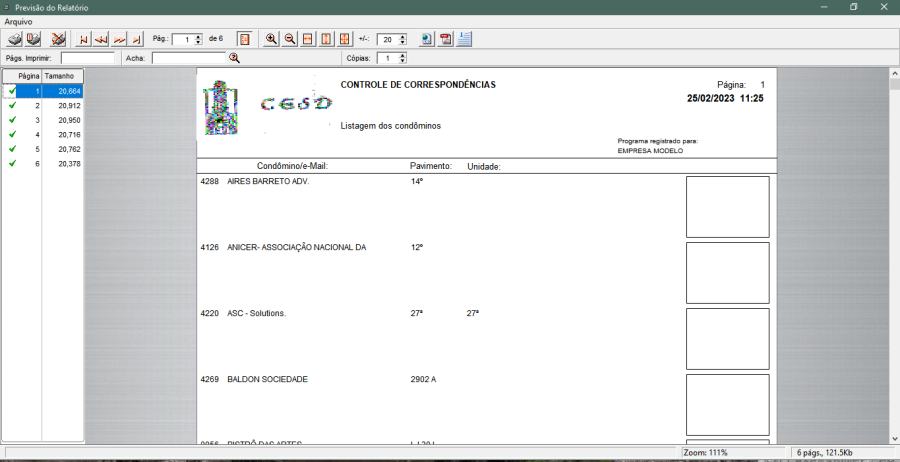Advance to the next page
This screenshot has height=462, width=900.
tap(119, 39)
